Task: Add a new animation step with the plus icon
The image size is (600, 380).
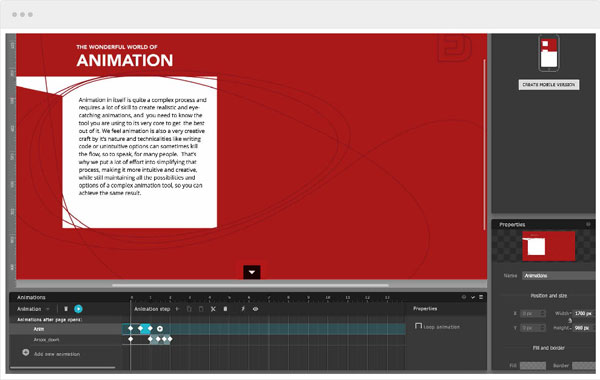Action: point(177,309)
